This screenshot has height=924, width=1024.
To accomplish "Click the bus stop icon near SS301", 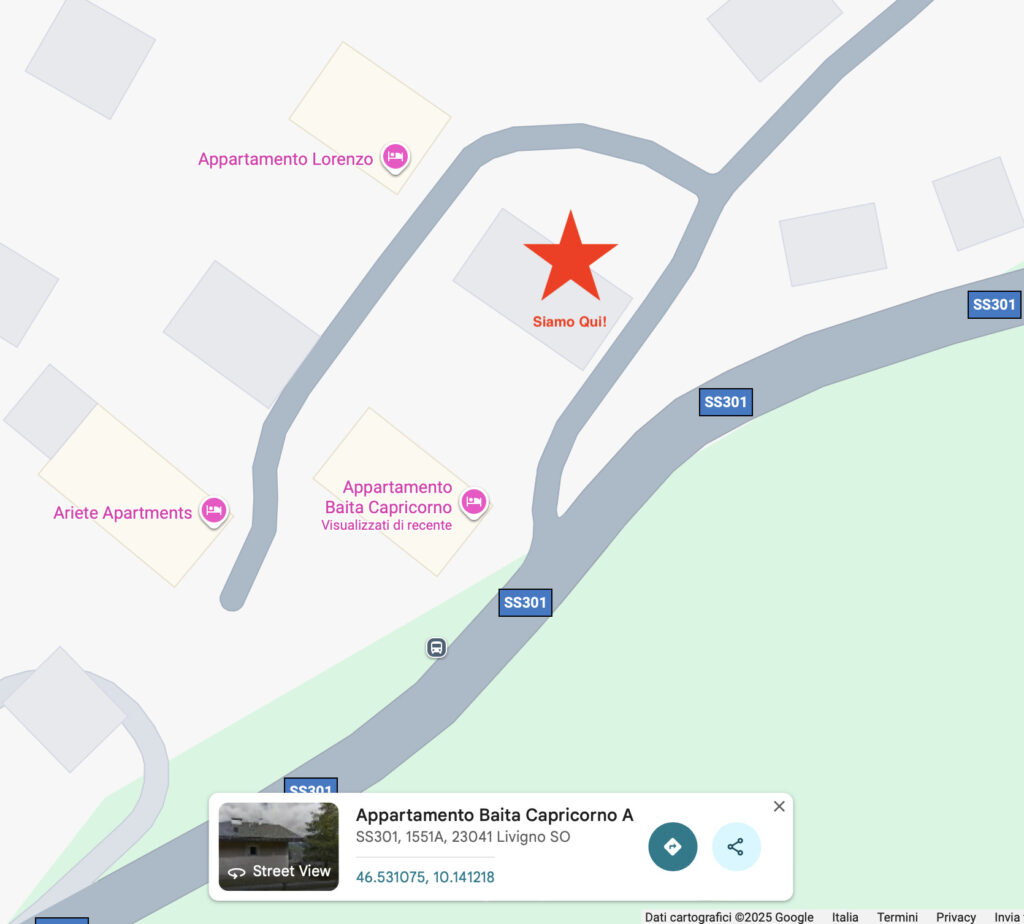I will (x=436, y=648).
